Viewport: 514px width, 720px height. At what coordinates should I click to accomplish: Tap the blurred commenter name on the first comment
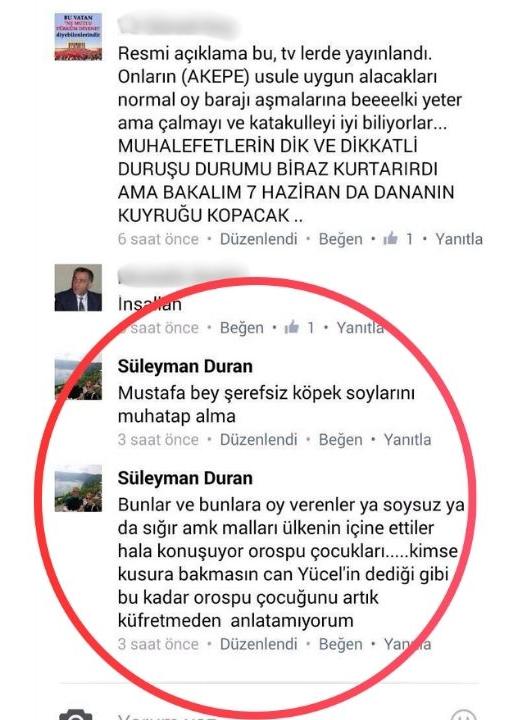click(x=178, y=26)
